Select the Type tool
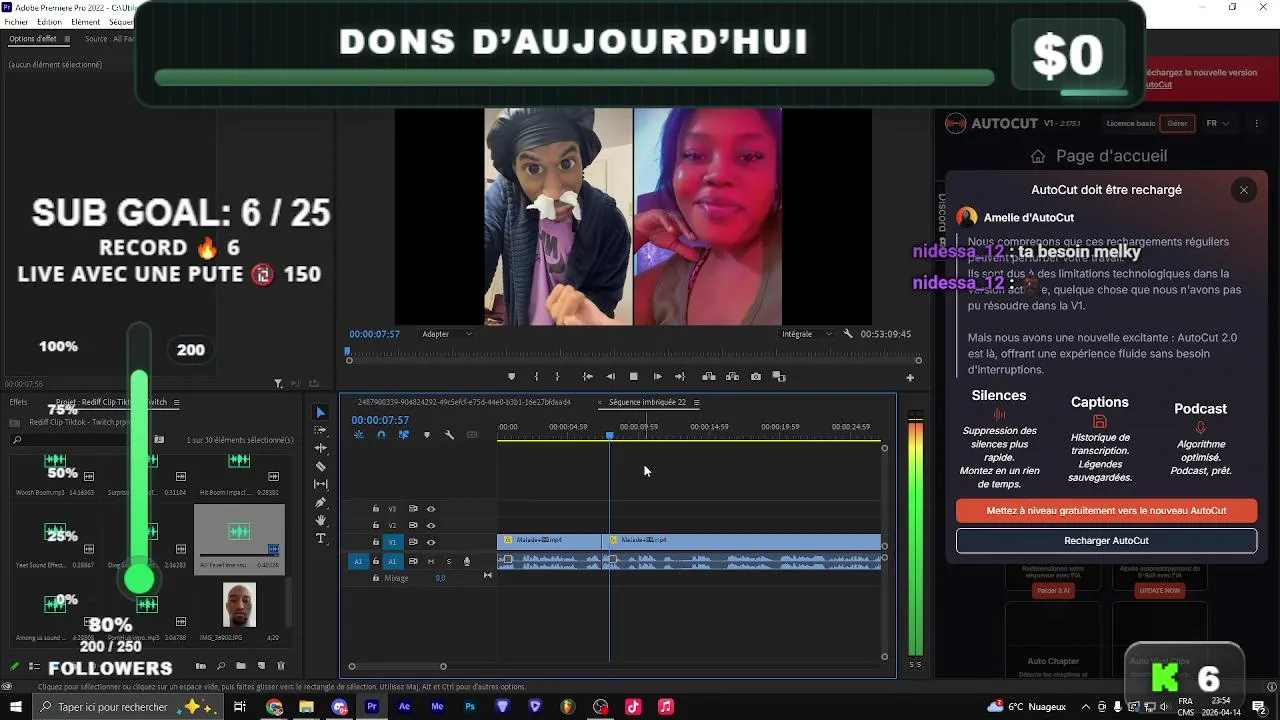The image size is (1280, 720). click(x=321, y=538)
